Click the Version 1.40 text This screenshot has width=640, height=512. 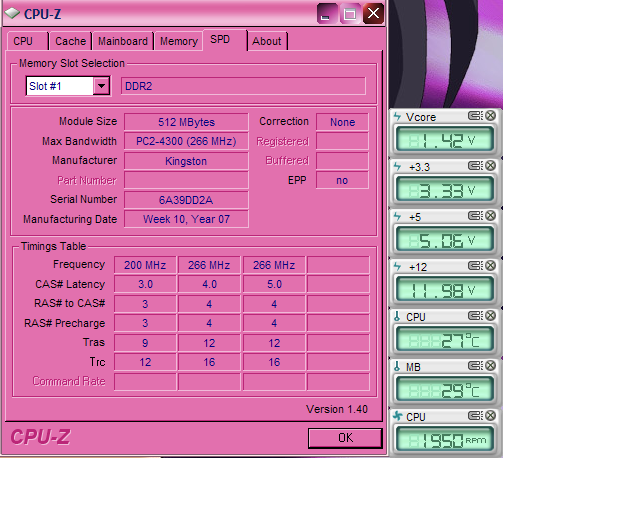(337, 409)
